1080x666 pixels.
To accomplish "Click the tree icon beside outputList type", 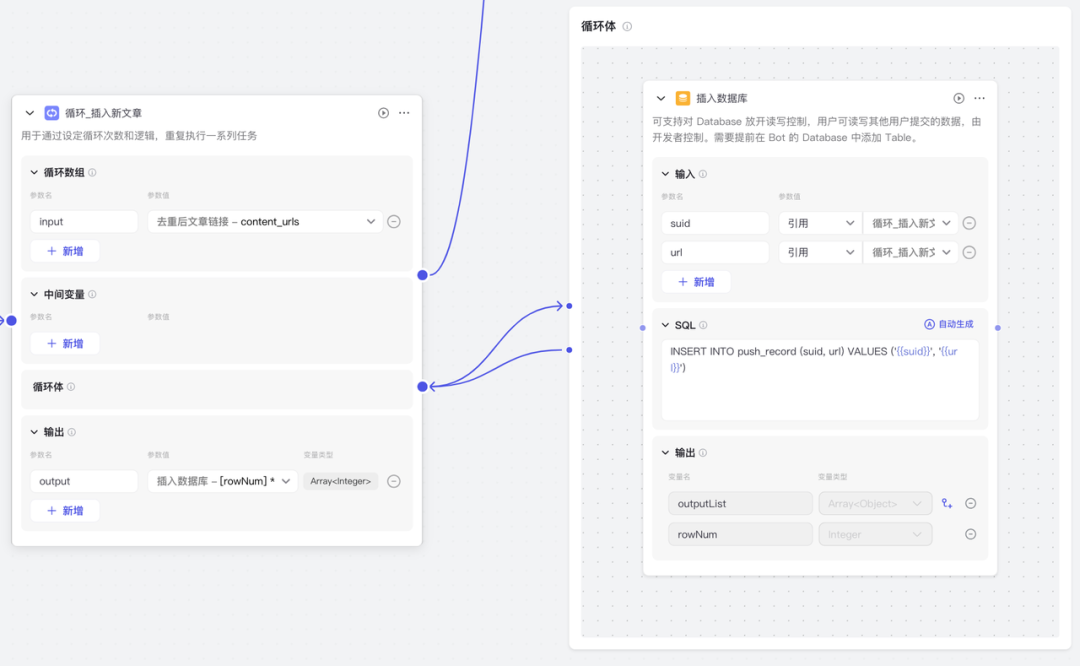I will point(947,504).
